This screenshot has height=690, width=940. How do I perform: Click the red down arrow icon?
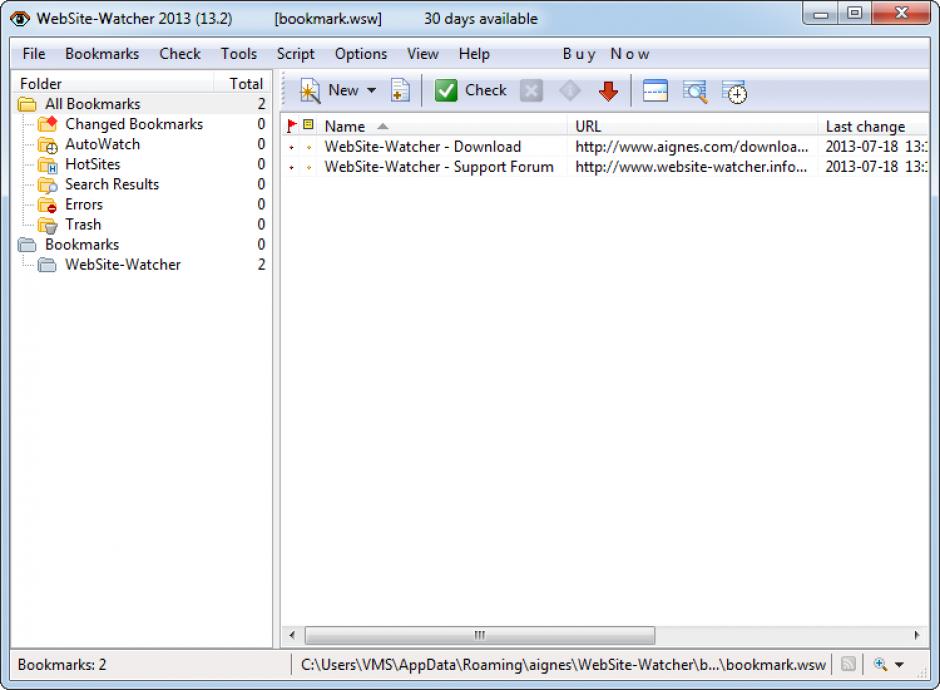click(x=608, y=91)
